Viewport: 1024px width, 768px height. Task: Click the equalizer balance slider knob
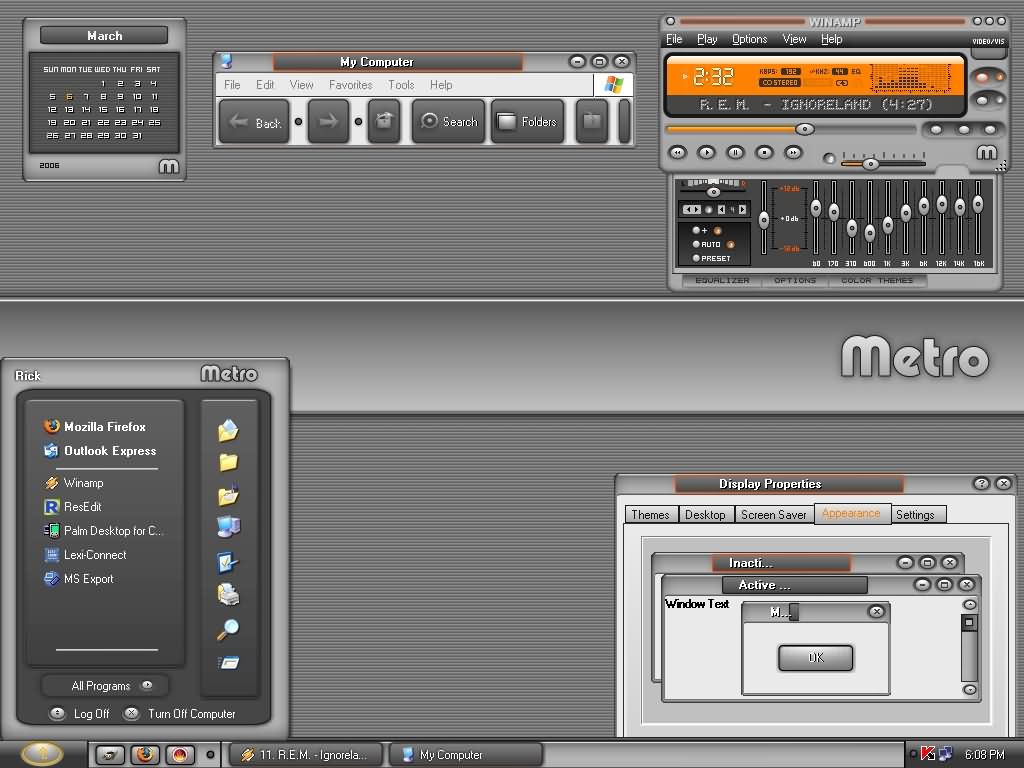[713, 192]
